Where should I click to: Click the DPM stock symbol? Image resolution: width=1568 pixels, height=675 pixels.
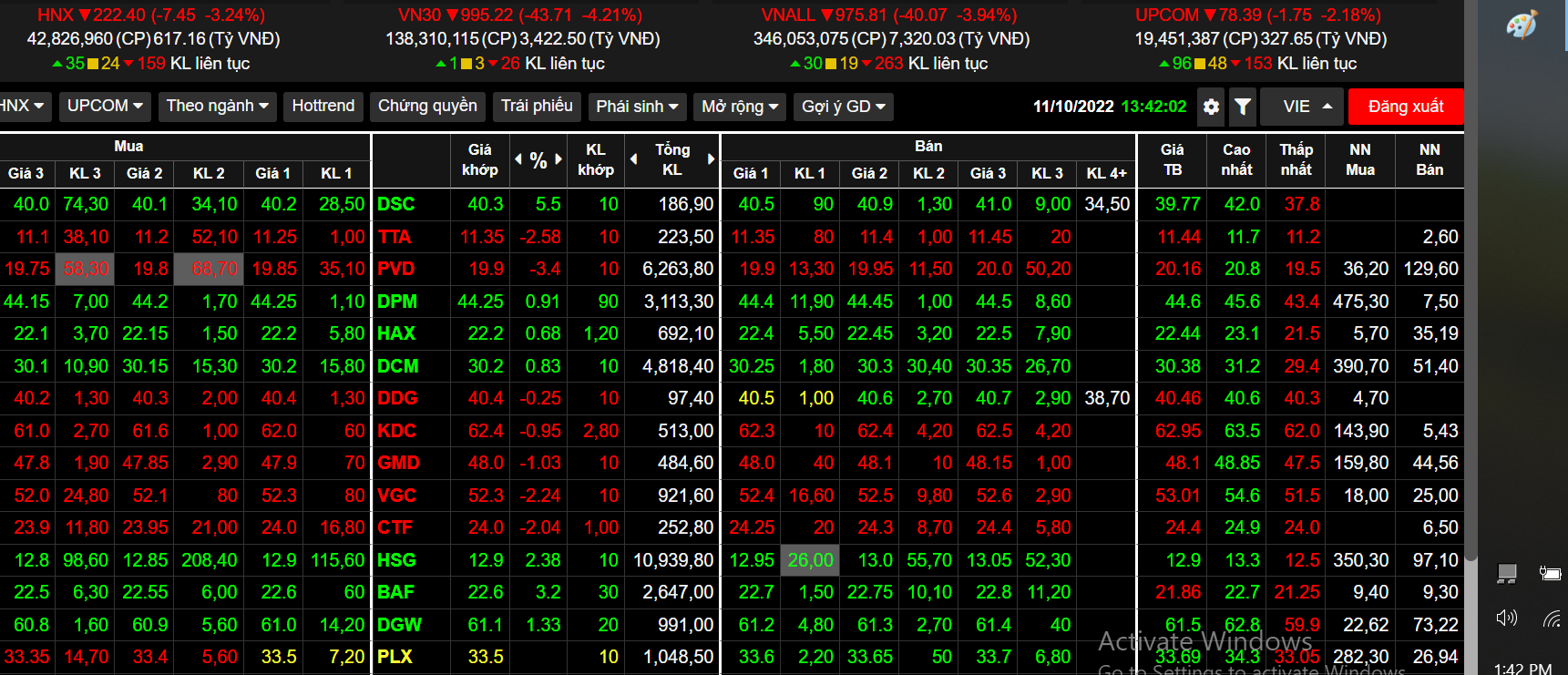(x=397, y=302)
